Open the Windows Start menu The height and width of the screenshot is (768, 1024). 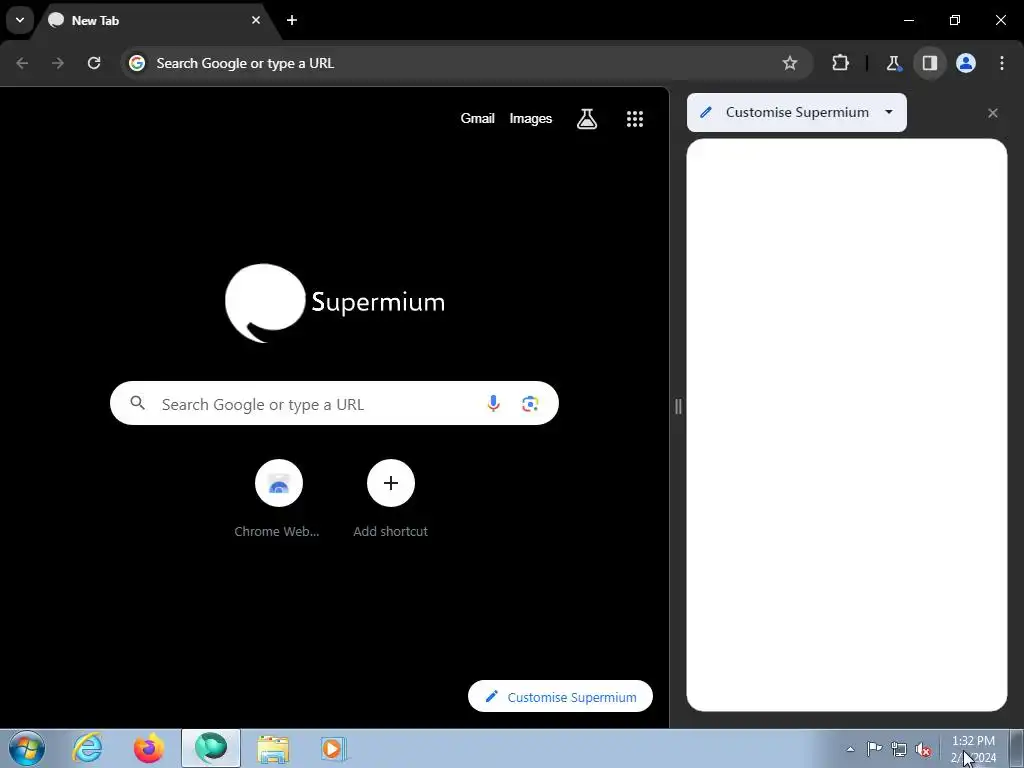[x=27, y=748]
